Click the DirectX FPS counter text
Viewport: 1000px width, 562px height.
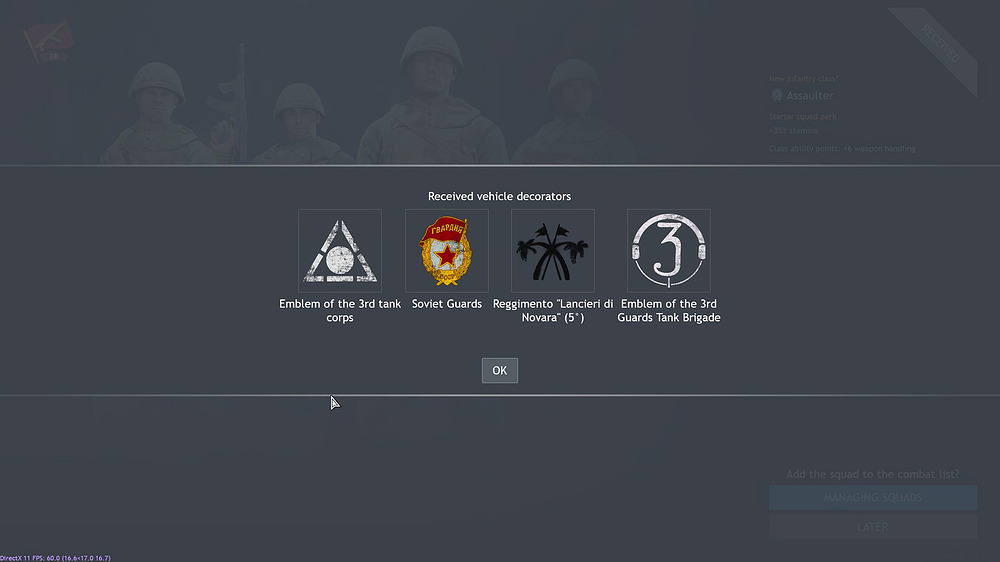tap(55, 558)
